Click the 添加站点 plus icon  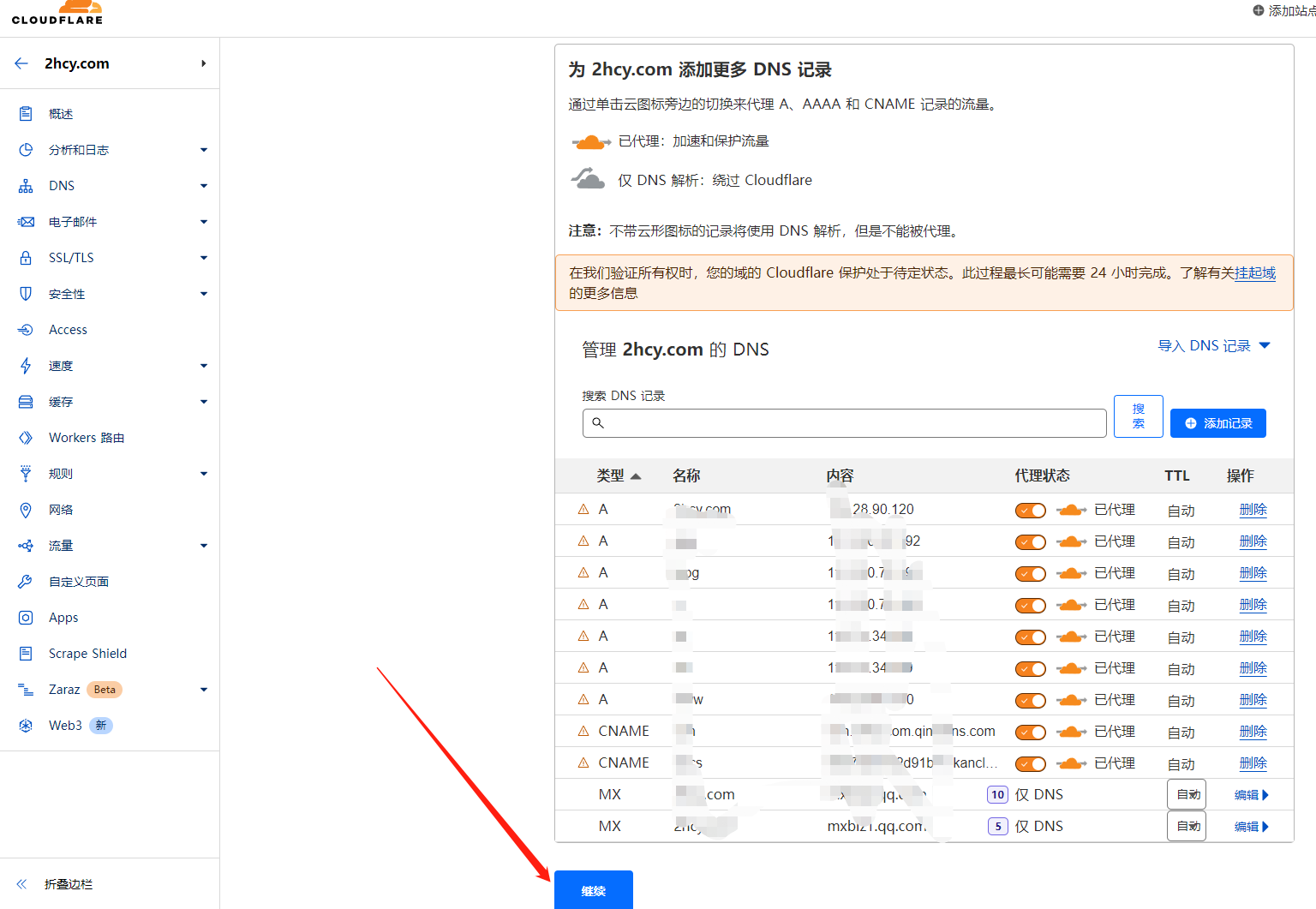1258,10
